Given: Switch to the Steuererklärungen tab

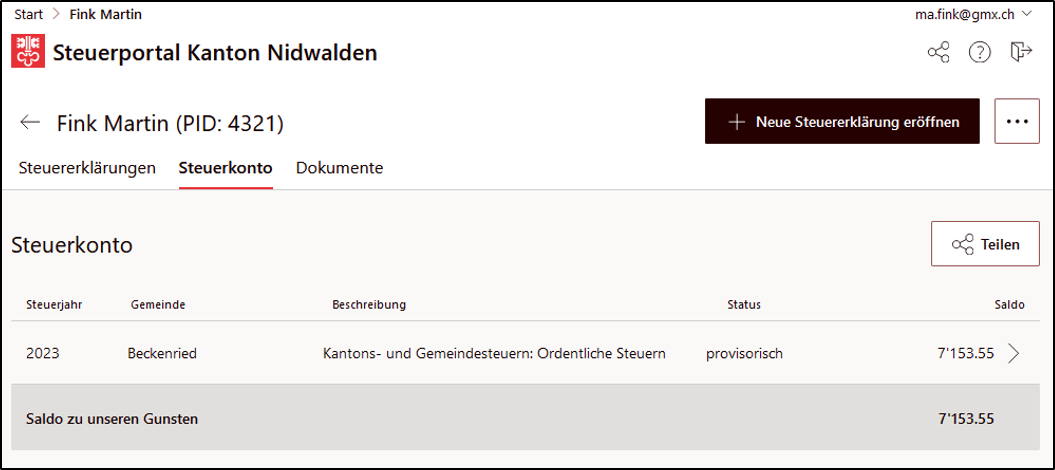Looking at the screenshot, I should coord(87,168).
